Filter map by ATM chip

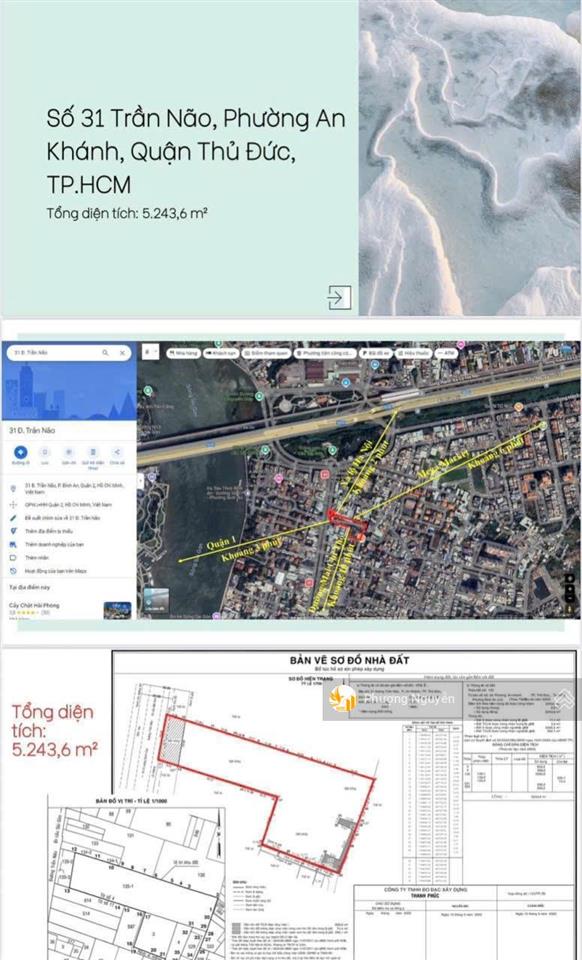coord(446,353)
